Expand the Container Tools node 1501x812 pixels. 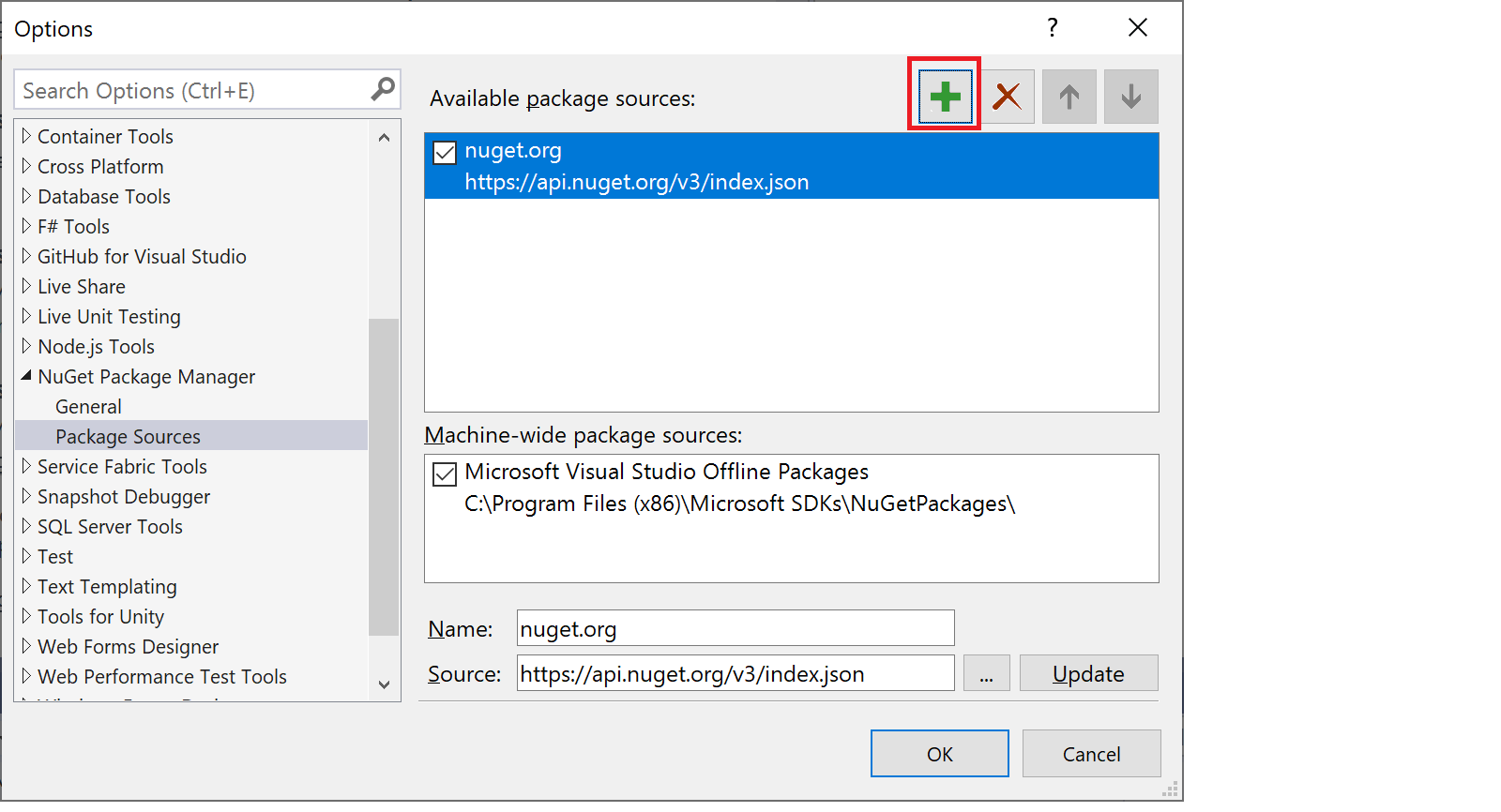(26, 136)
